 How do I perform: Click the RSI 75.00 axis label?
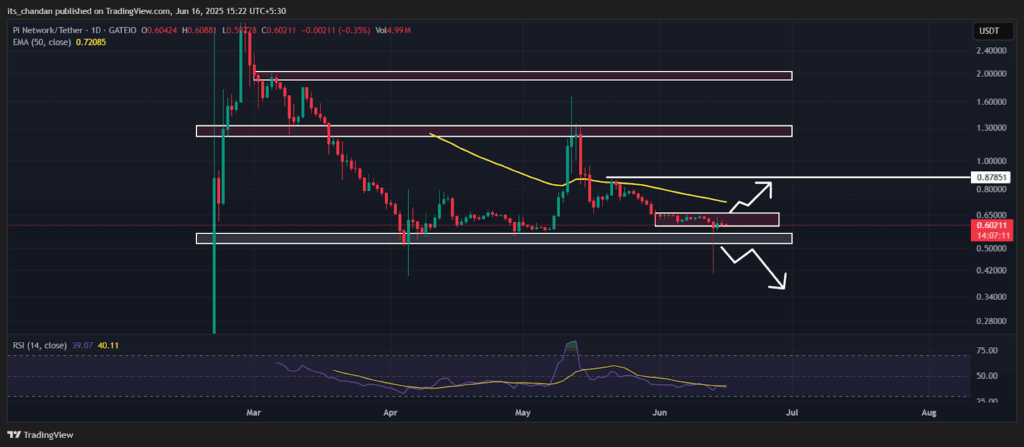tap(986, 351)
